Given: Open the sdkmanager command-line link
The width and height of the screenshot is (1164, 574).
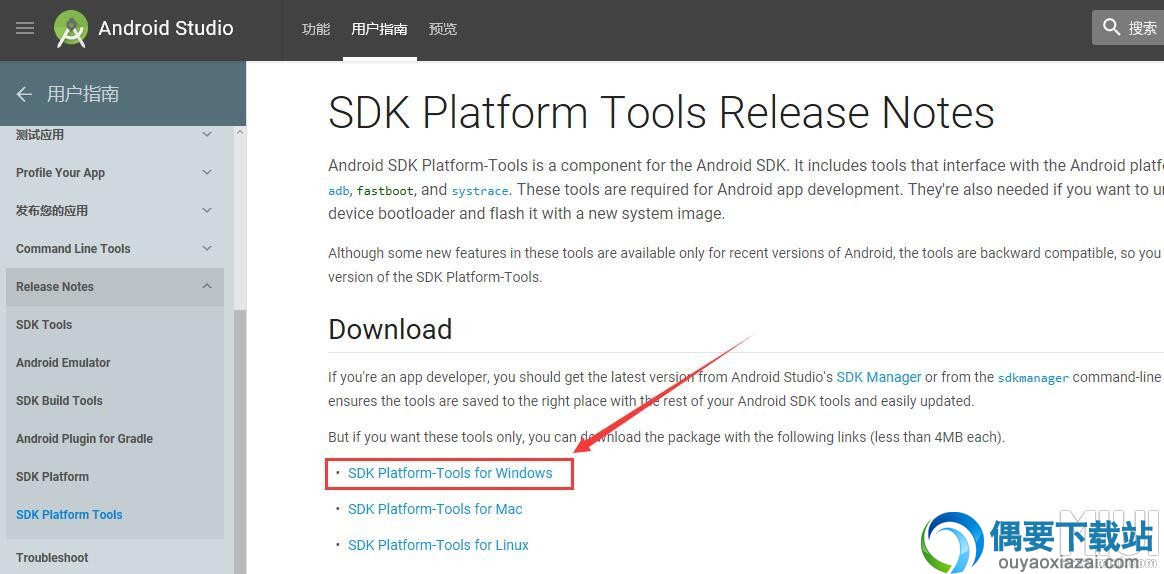Looking at the screenshot, I should (x=1033, y=377).
